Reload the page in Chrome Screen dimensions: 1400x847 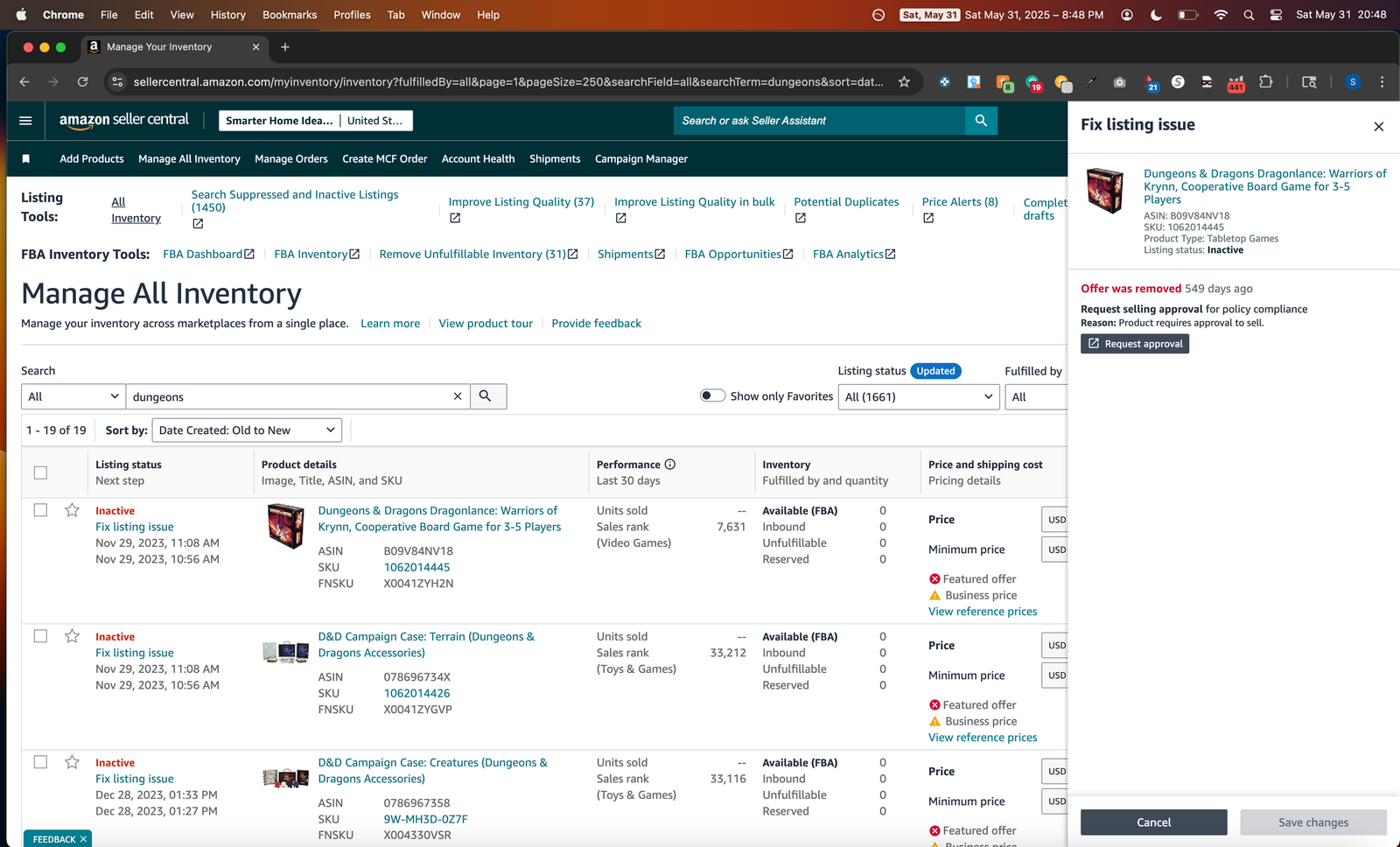click(x=82, y=81)
